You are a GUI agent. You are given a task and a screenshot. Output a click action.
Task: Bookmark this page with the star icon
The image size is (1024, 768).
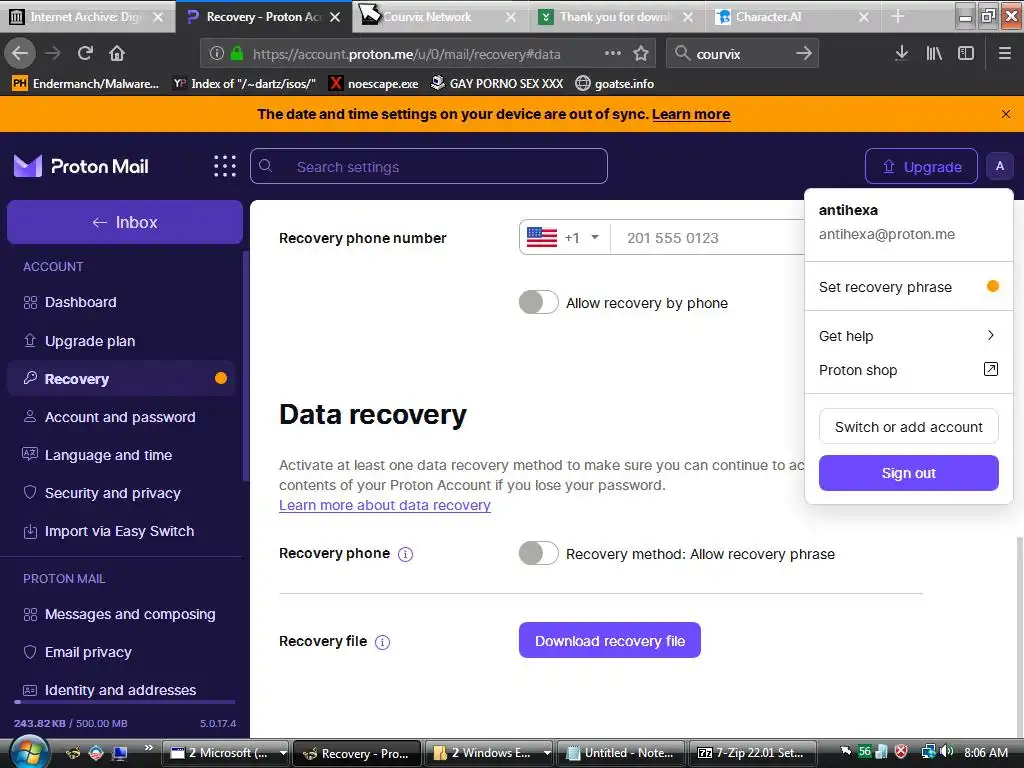641,54
